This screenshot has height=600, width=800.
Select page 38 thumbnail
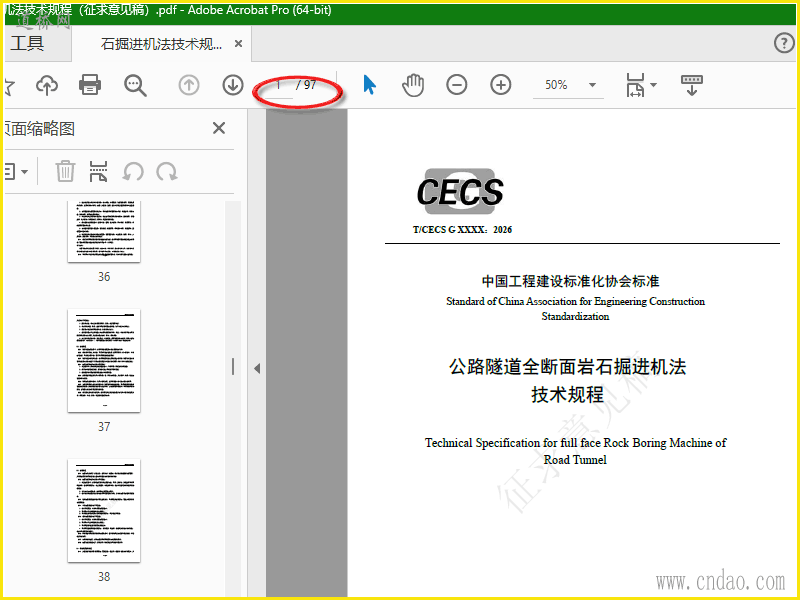click(104, 511)
